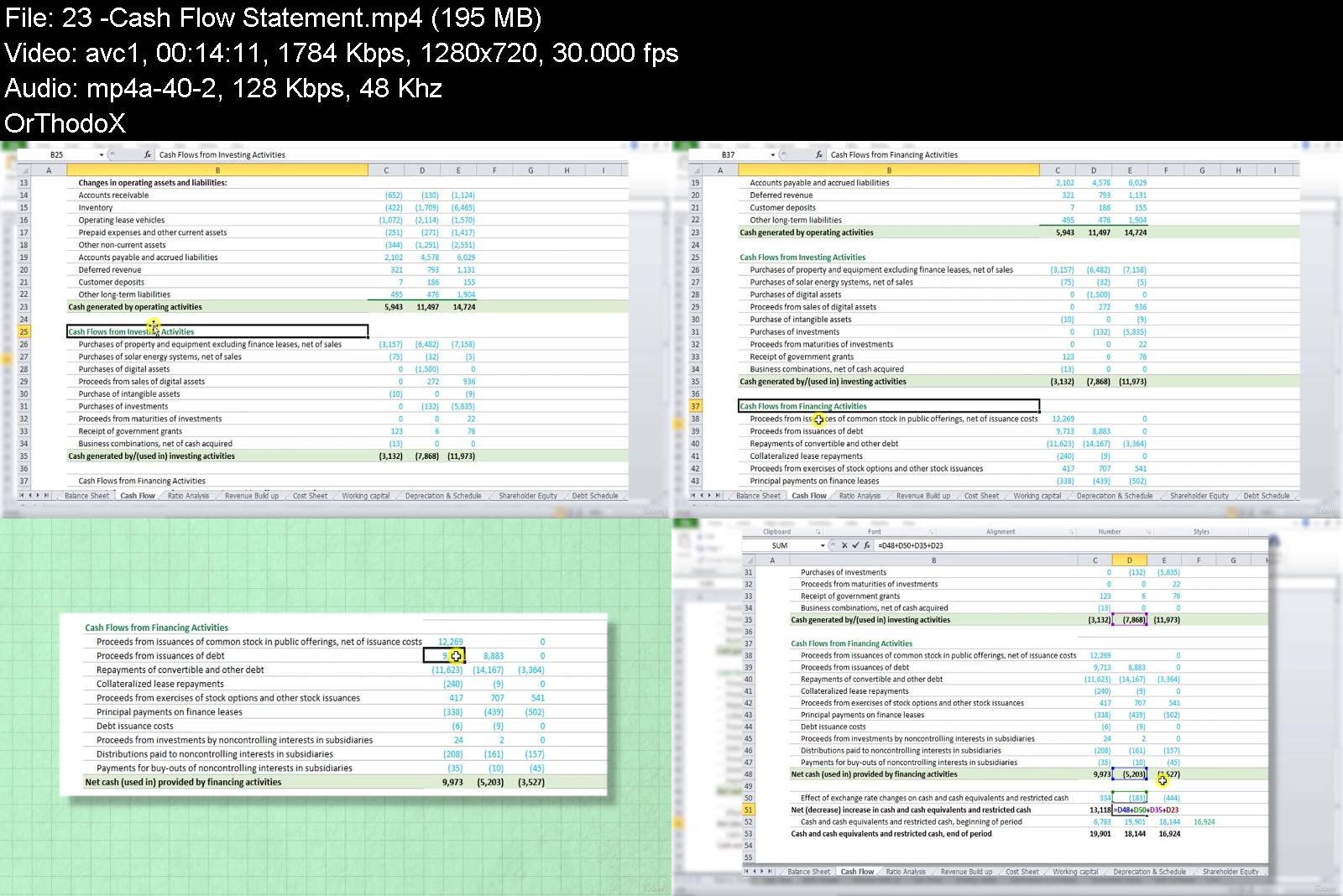Click first-sheet navigation arrow in the SUM spreadsheet
1343x896 pixels.
[747, 872]
